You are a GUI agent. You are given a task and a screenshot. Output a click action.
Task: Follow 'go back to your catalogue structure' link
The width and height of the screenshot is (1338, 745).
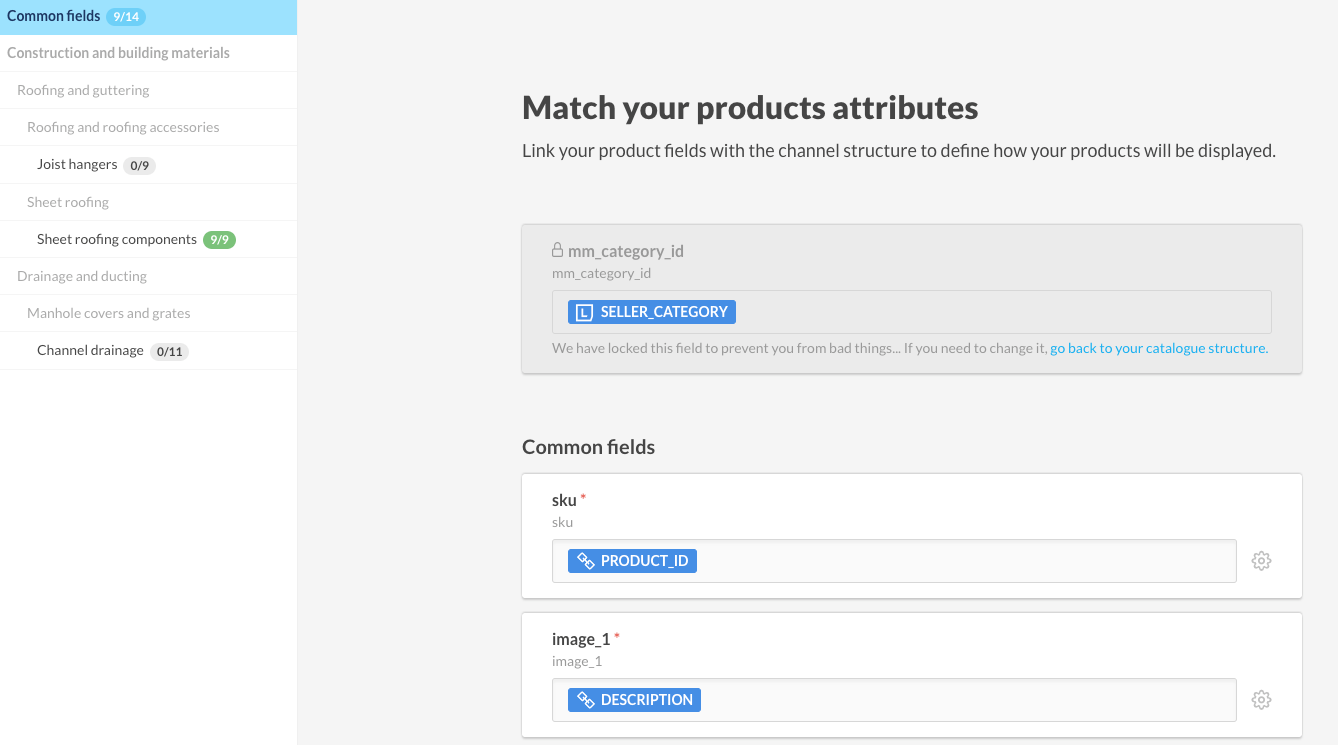[1158, 349]
